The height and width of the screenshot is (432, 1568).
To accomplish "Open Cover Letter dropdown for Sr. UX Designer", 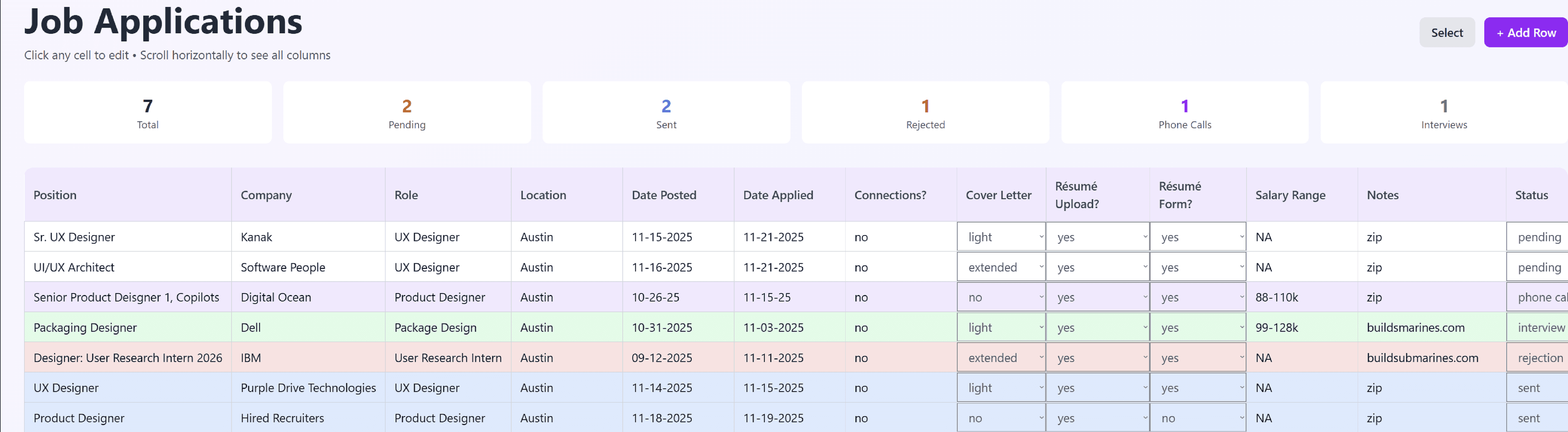I will (x=1000, y=236).
